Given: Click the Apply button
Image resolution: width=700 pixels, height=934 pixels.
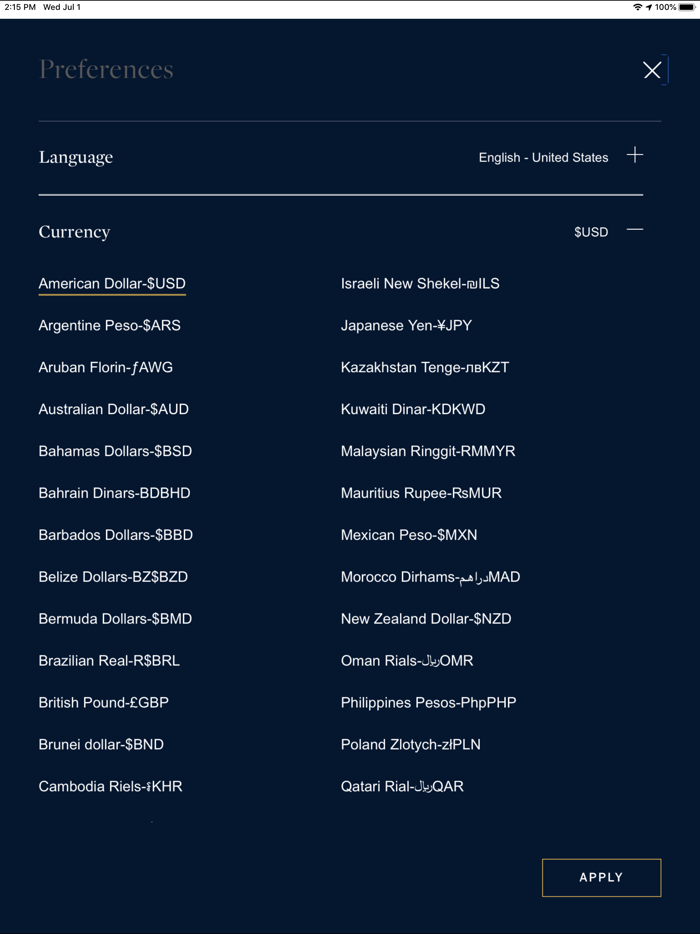Looking at the screenshot, I should tap(601, 877).
